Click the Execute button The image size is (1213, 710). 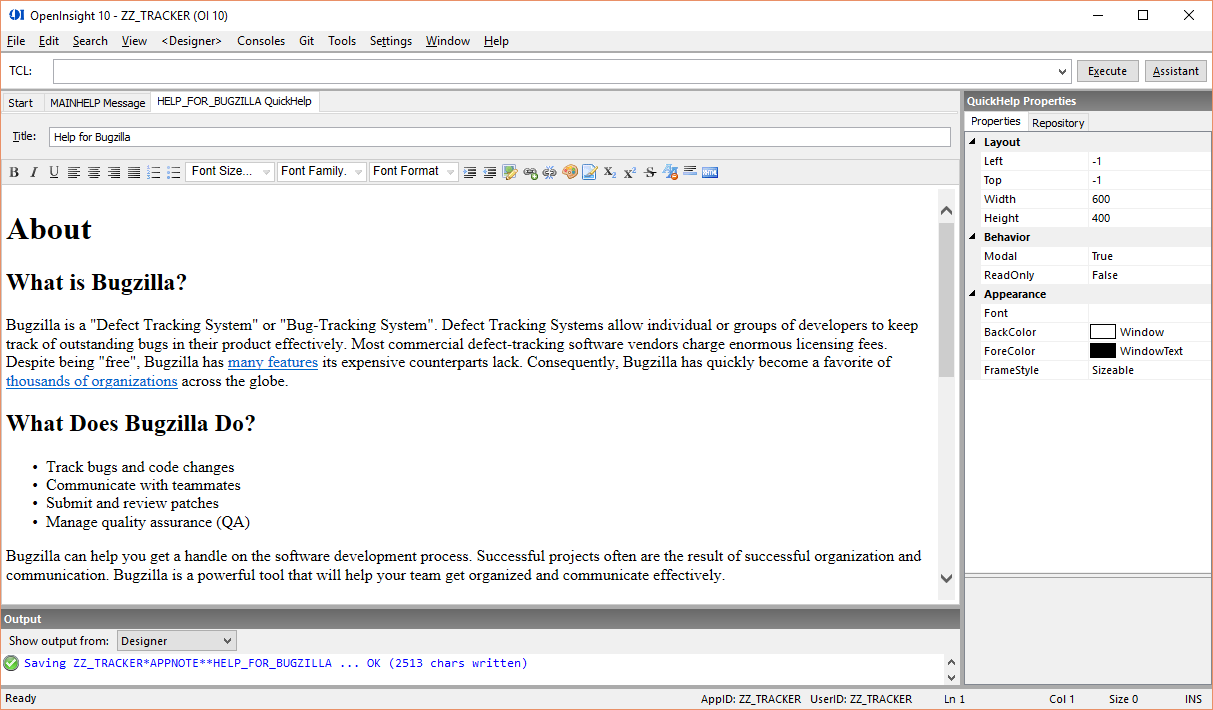tap(1107, 71)
